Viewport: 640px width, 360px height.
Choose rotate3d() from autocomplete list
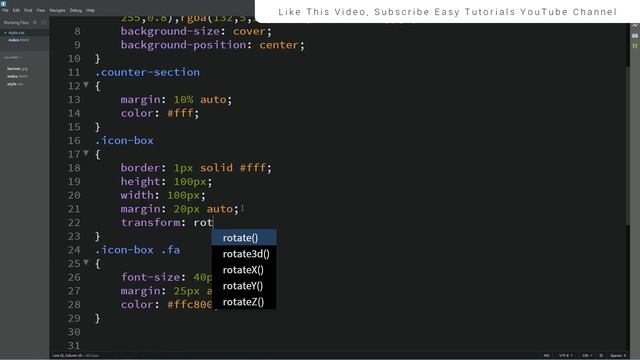244,254
